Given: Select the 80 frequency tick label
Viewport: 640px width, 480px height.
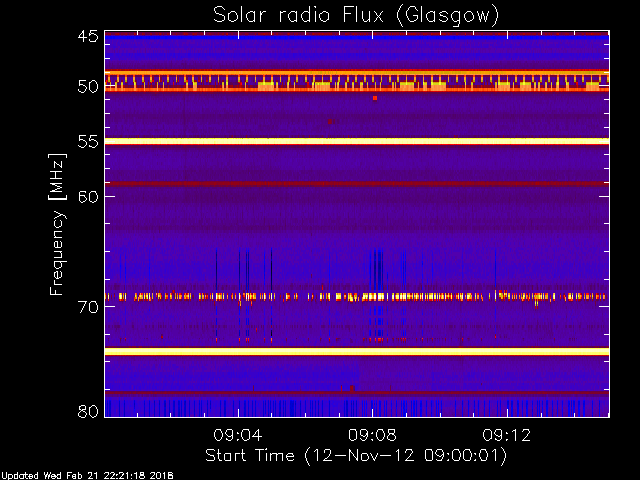Looking at the screenshot, I should pos(88,411).
